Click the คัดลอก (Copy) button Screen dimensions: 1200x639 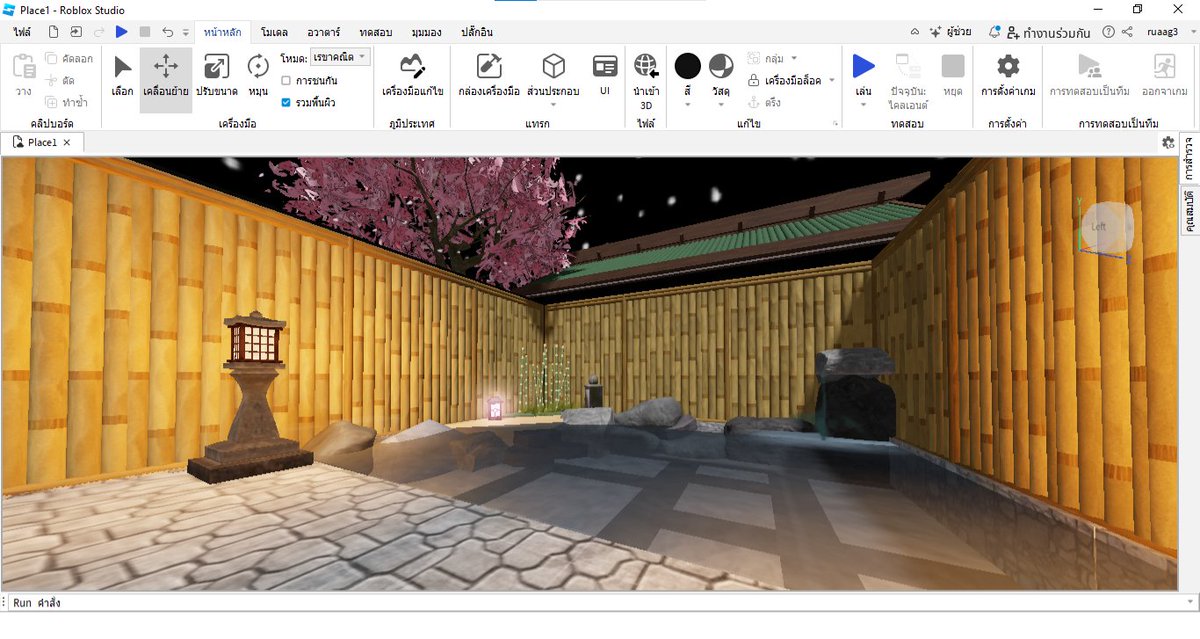pos(69,58)
